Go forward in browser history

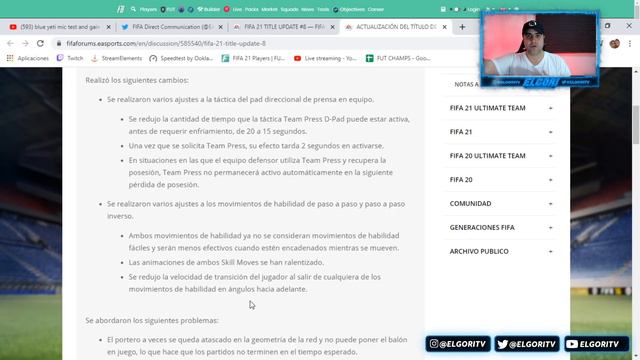coord(25,43)
